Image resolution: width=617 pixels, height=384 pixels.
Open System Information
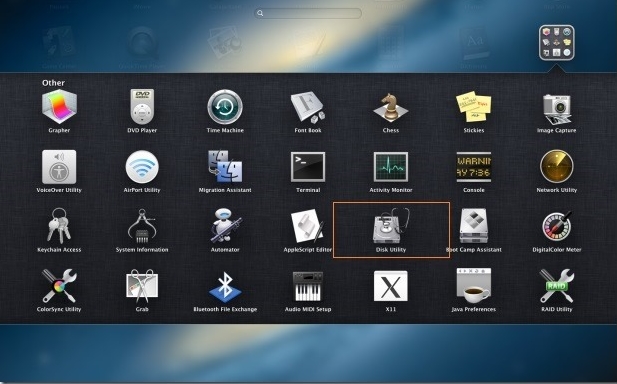pos(142,226)
